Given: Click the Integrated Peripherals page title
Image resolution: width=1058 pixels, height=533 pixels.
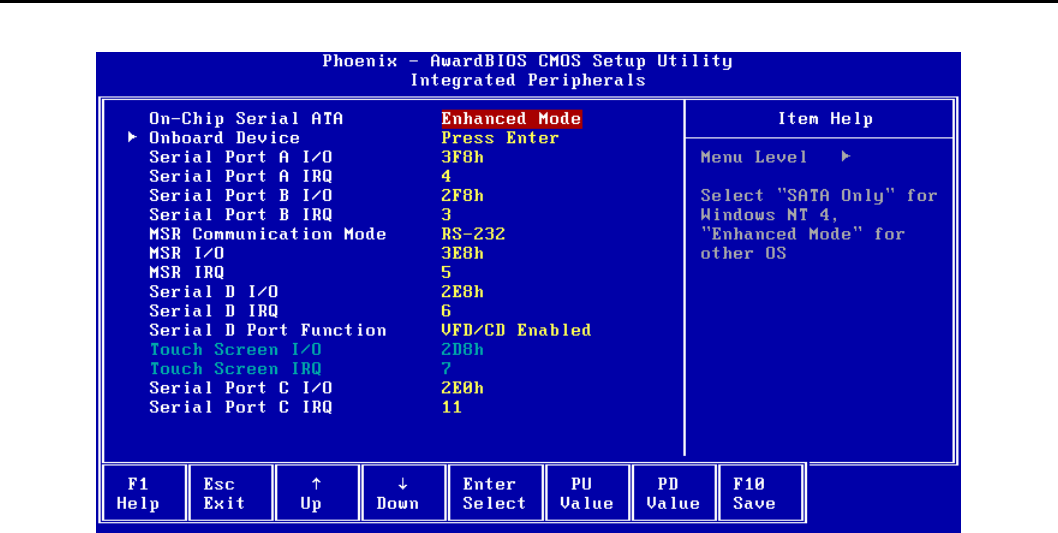Looking at the screenshot, I should [x=527, y=80].
